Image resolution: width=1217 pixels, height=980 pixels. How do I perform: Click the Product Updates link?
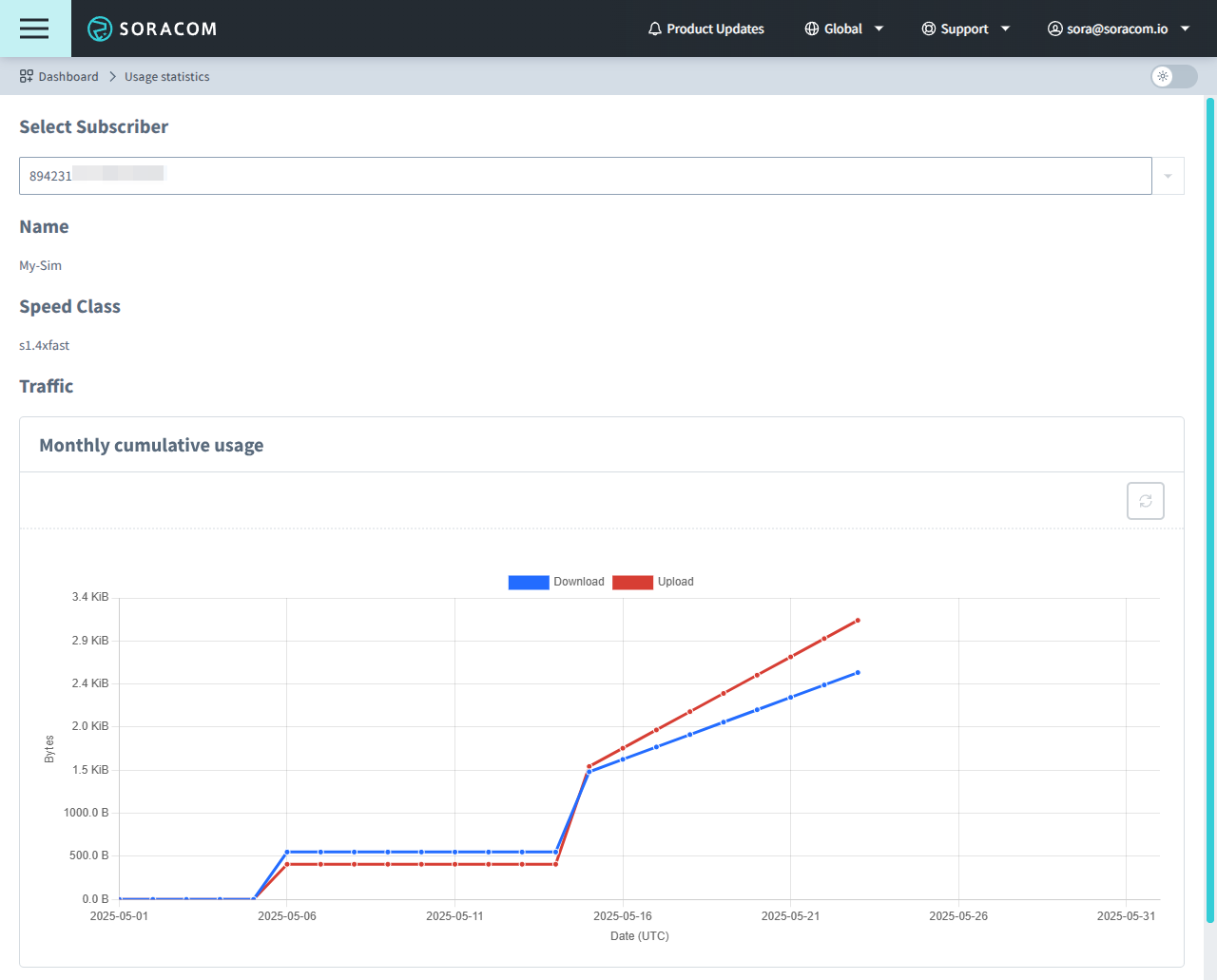[x=715, y=29]
